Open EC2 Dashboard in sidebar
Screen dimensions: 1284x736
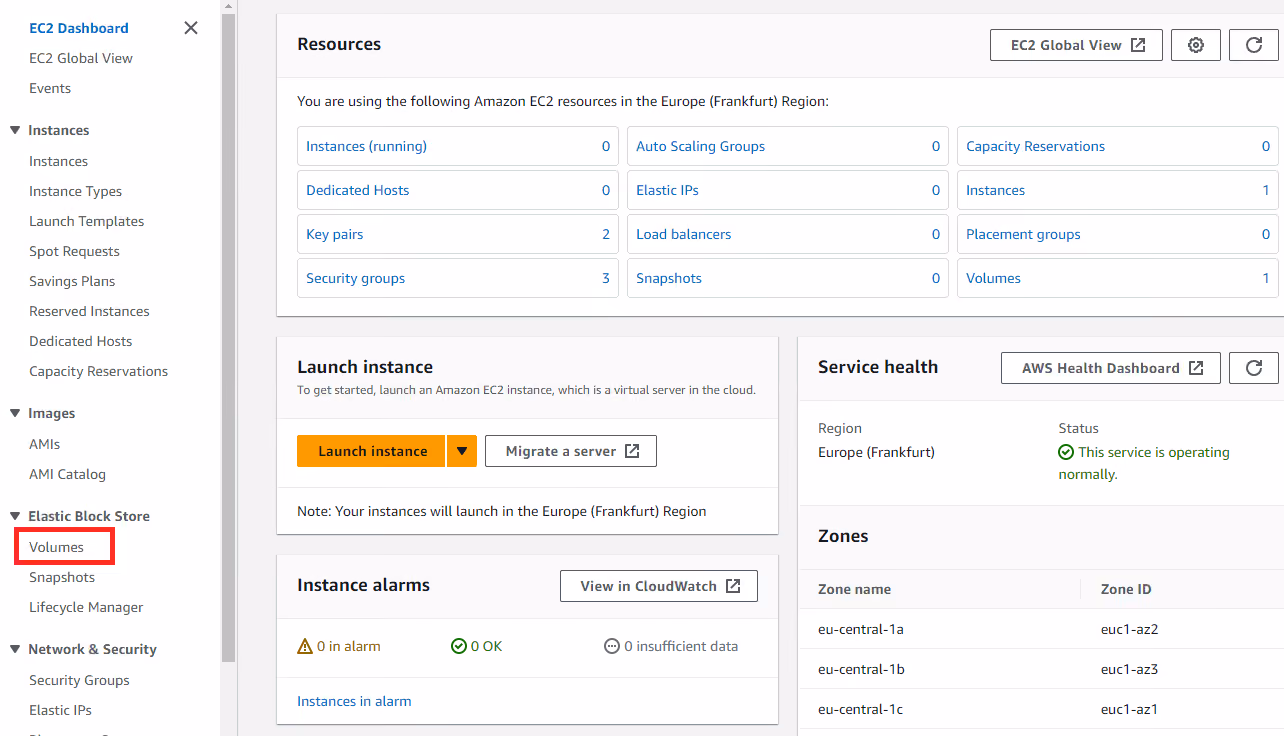(x=79, y=28)
